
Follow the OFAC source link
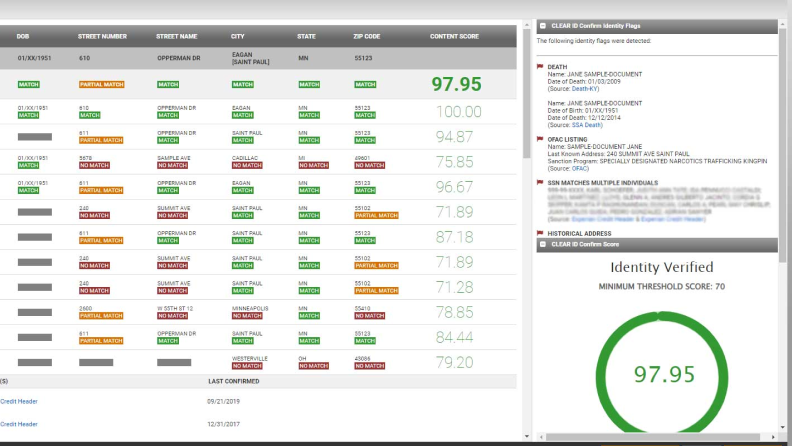click(x=581, y=168)
